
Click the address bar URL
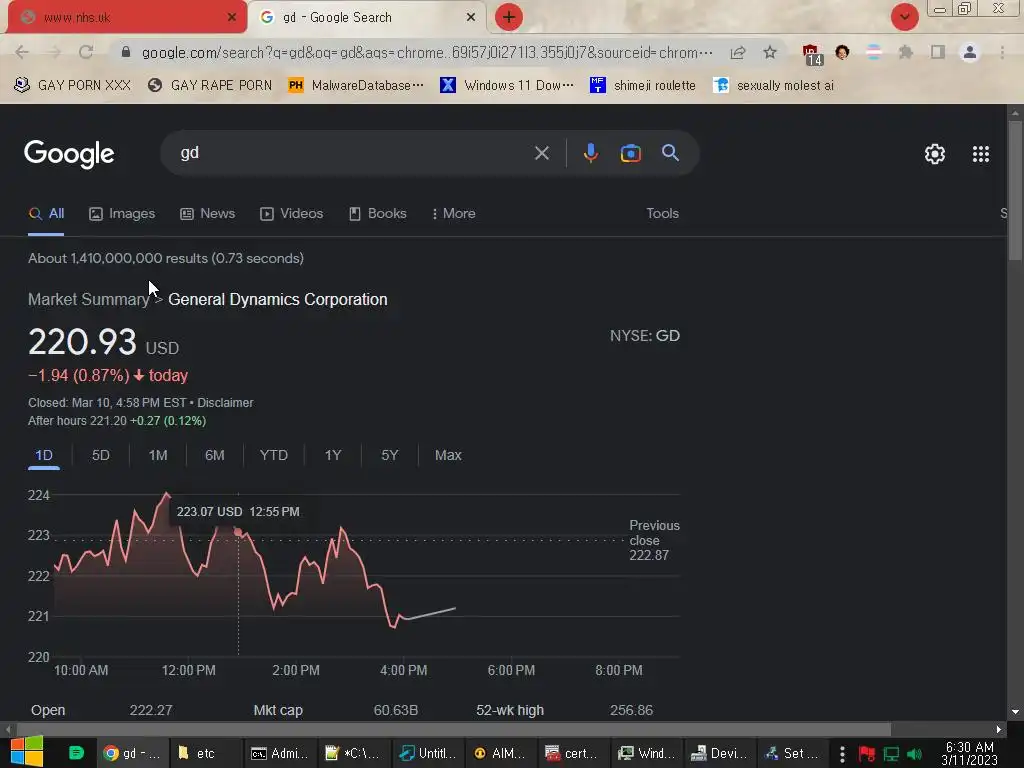coord(427,53)
